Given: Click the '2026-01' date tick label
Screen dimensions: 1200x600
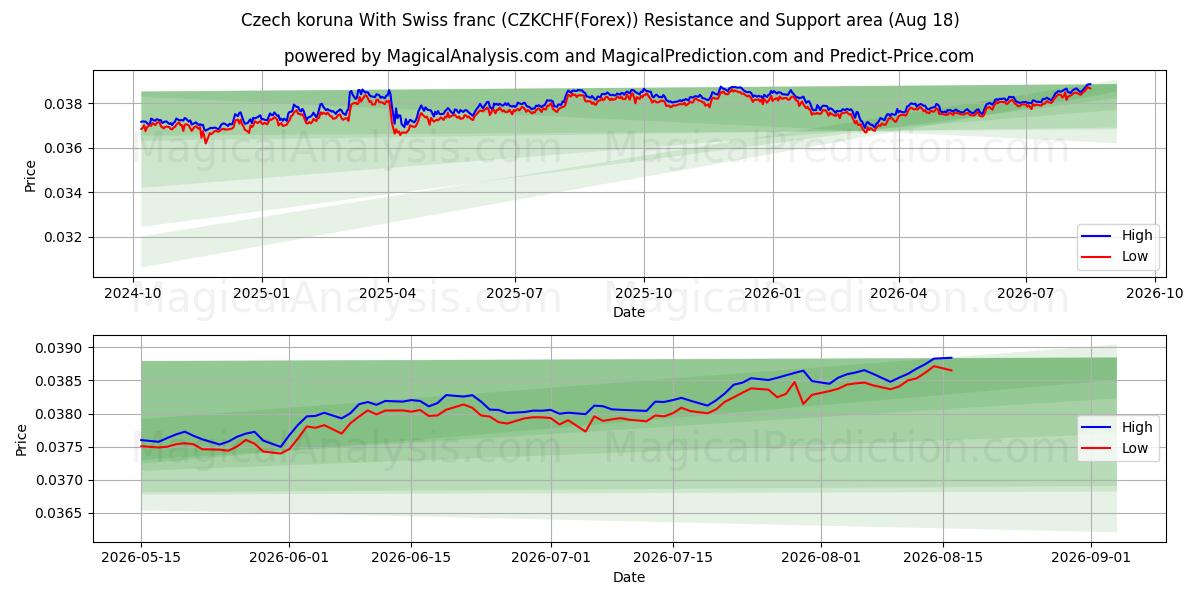Looking at the screenshot, I should coord(772,294).
